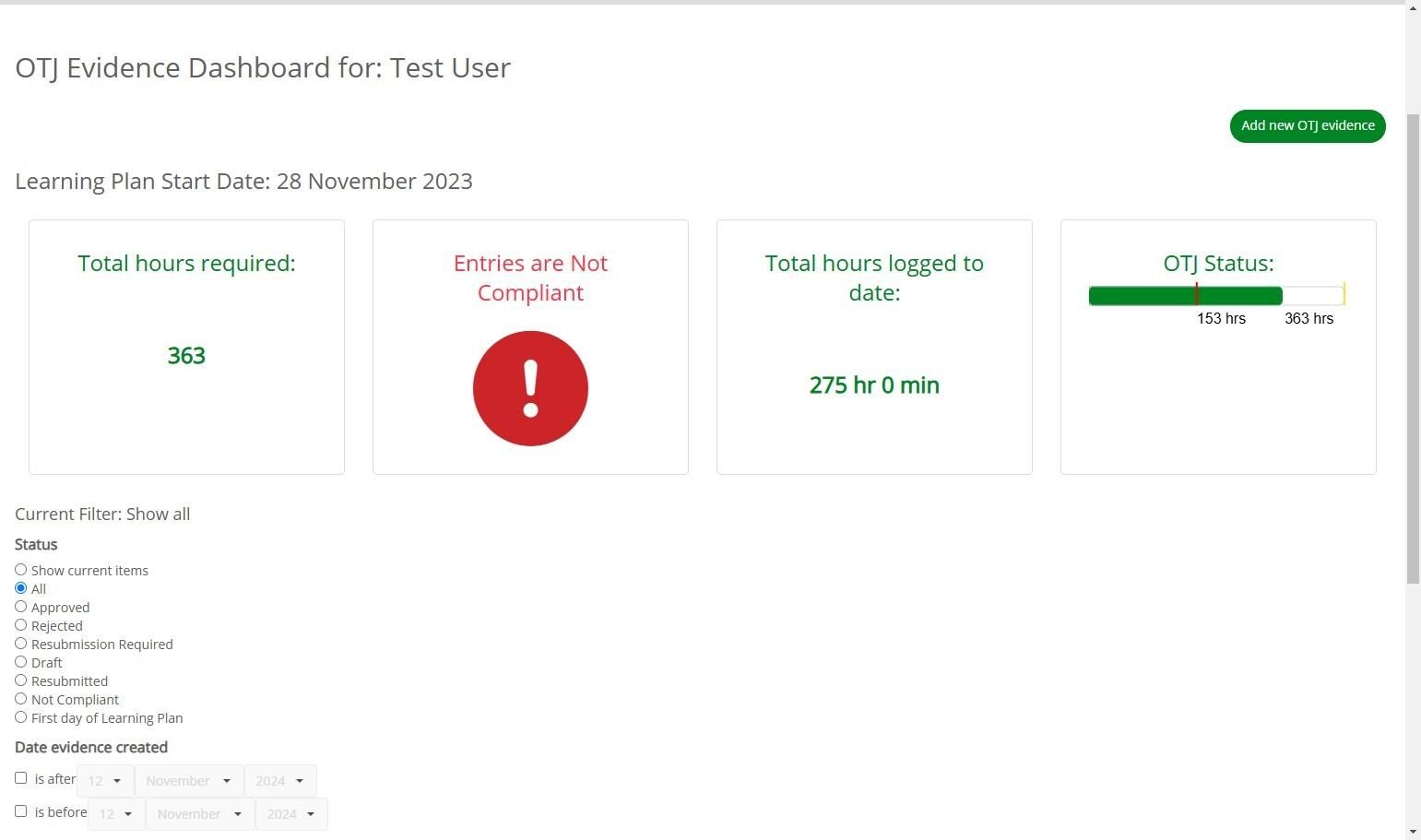Choose Resubmission Required filter option
1421x840 pixels.
coord(20,644)
